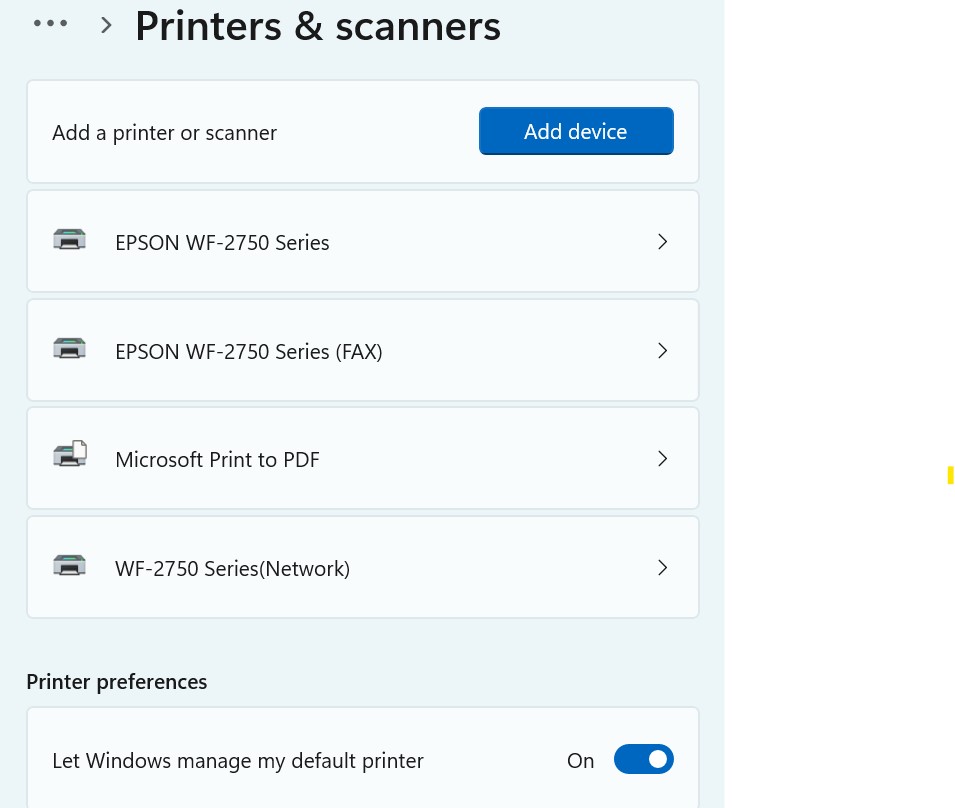Click the EPSON WF-2750 Series printer icon
Screen dimensions: 955x808
coord(69,240)
